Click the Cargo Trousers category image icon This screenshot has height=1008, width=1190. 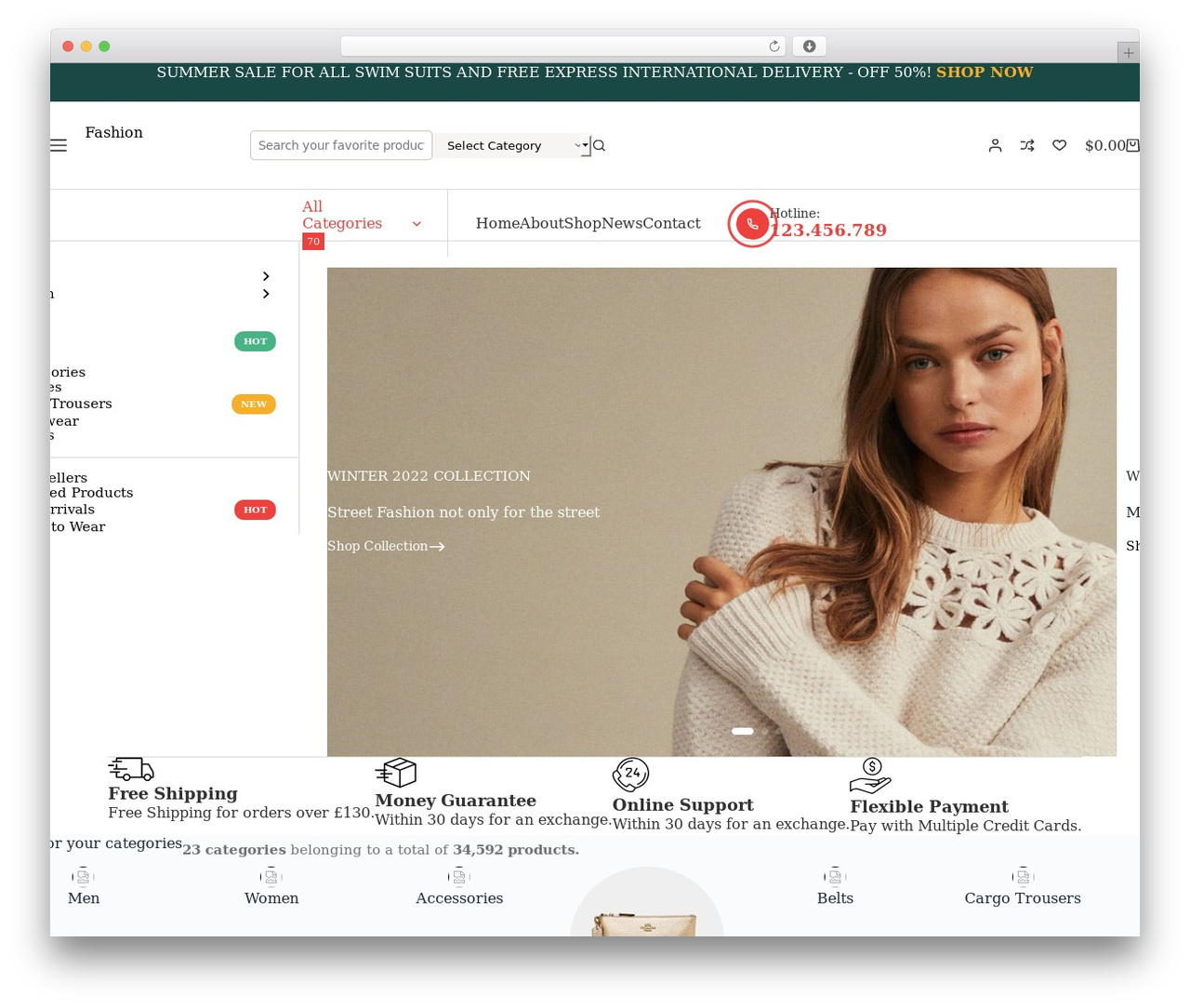pyautogui.click(x=1023, y=876)
